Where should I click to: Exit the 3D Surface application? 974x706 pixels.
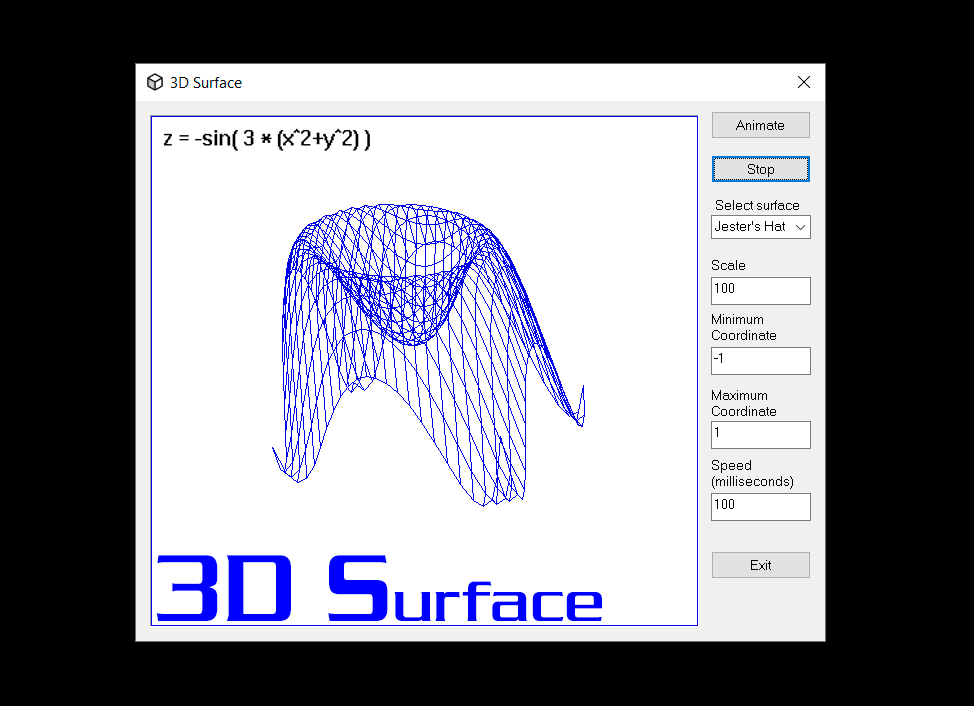tap(760, 565)
